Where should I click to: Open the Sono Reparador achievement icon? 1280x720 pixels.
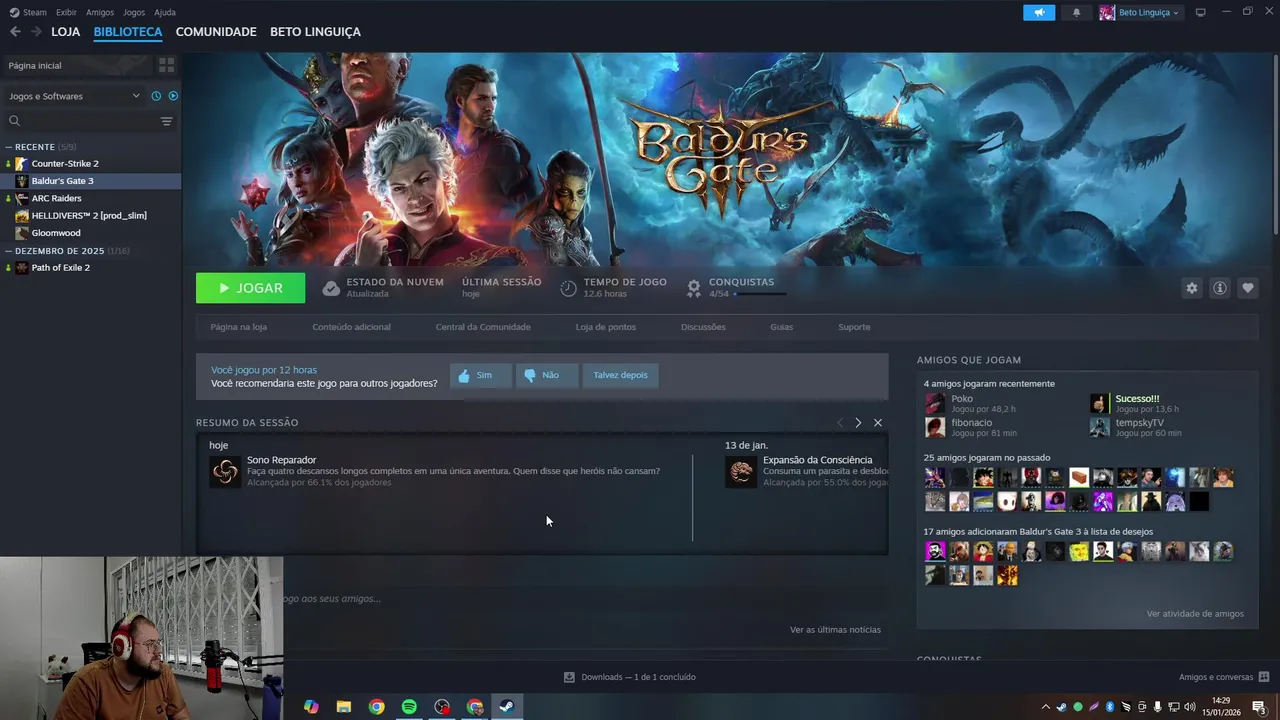(x=225, y=472)
